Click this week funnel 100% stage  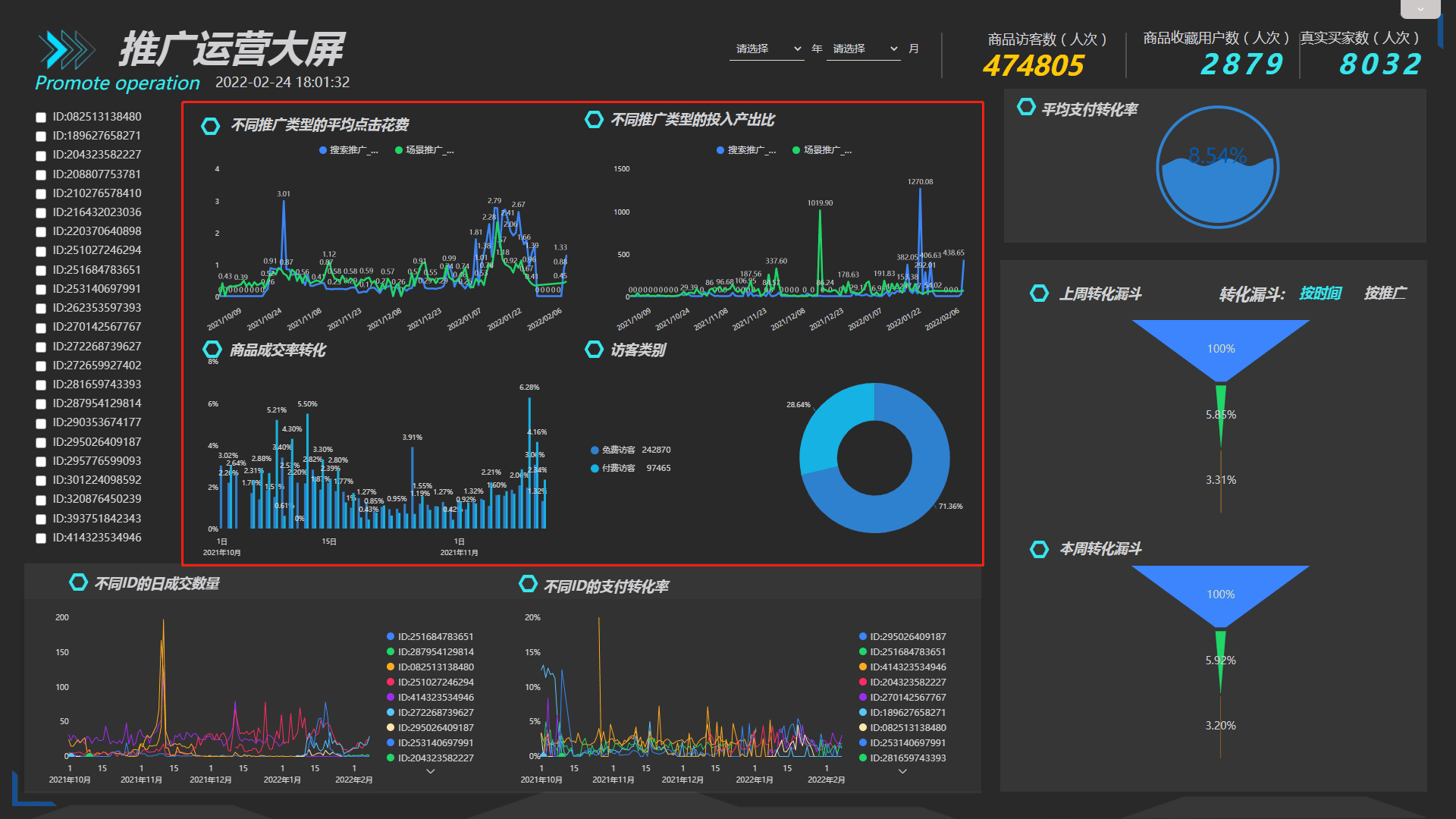pyautogui.click(x=1221, y=595)
